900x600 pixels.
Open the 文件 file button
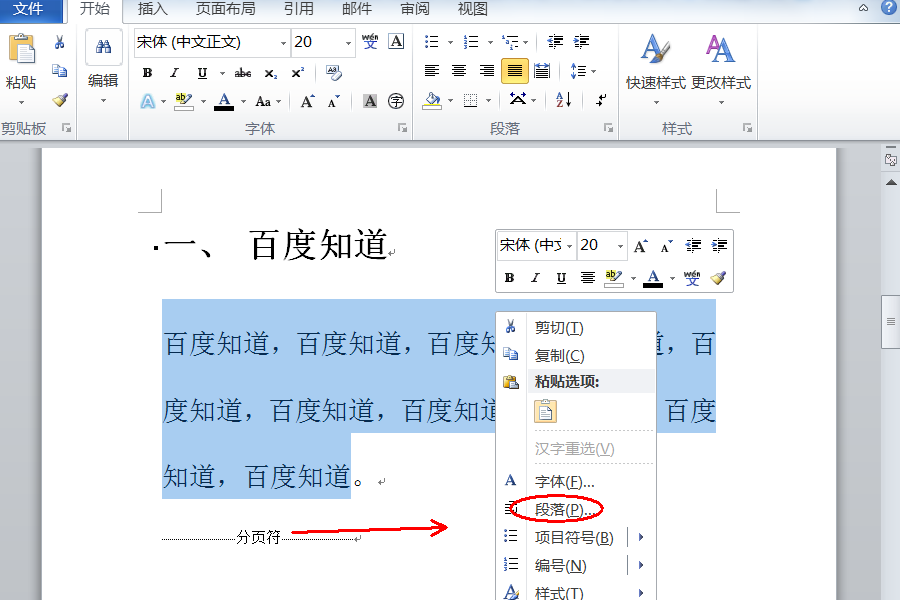point(28,9)
